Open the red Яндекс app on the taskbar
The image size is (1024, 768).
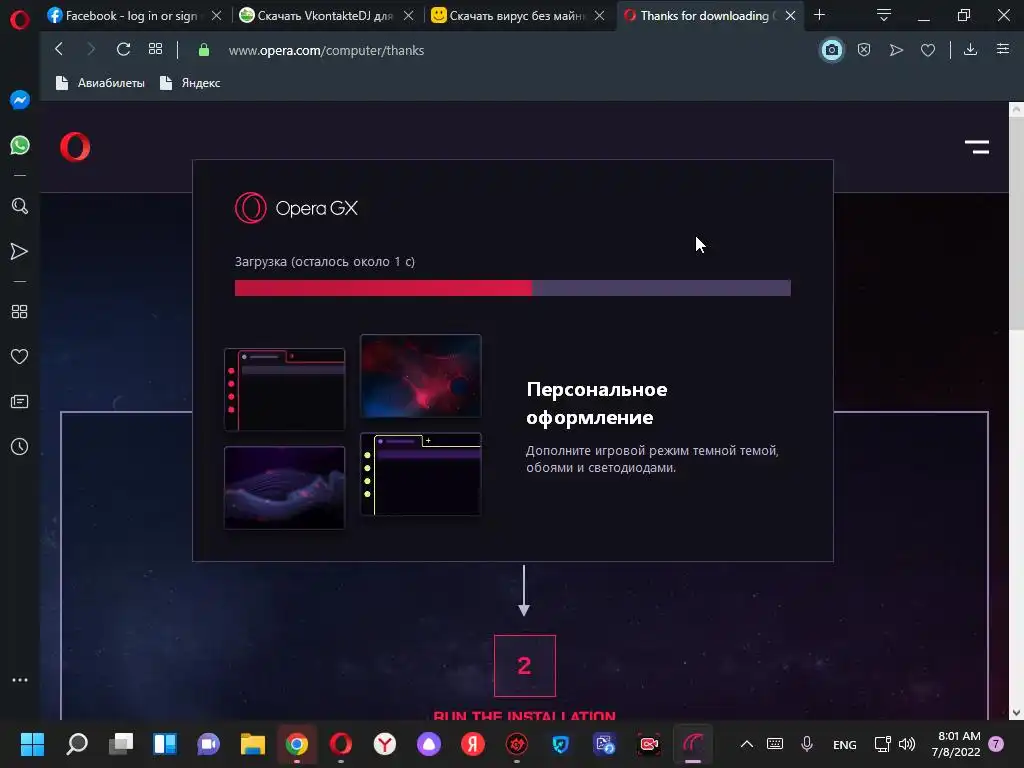[473, 744]
